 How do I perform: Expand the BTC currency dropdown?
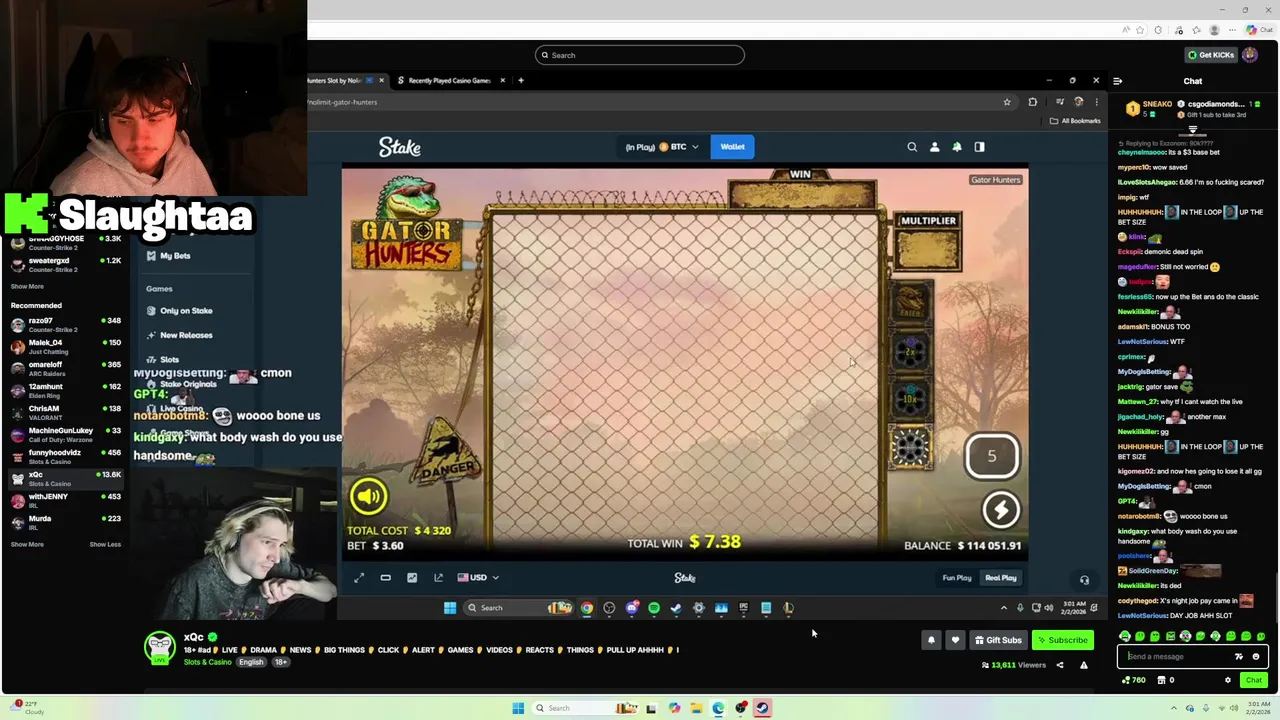click(662, 147)
